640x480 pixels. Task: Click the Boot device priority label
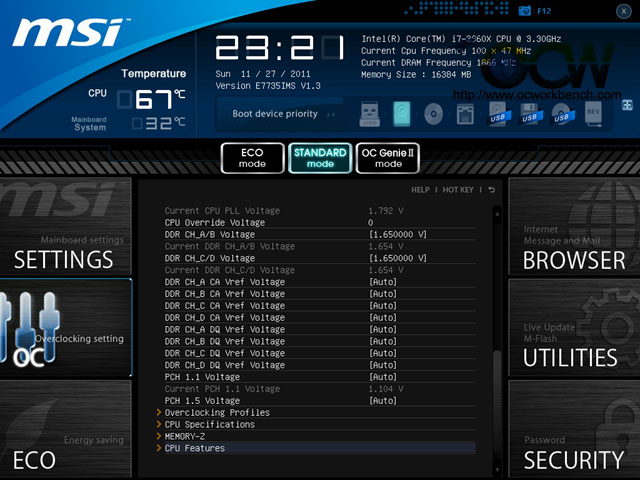(275, 114)
